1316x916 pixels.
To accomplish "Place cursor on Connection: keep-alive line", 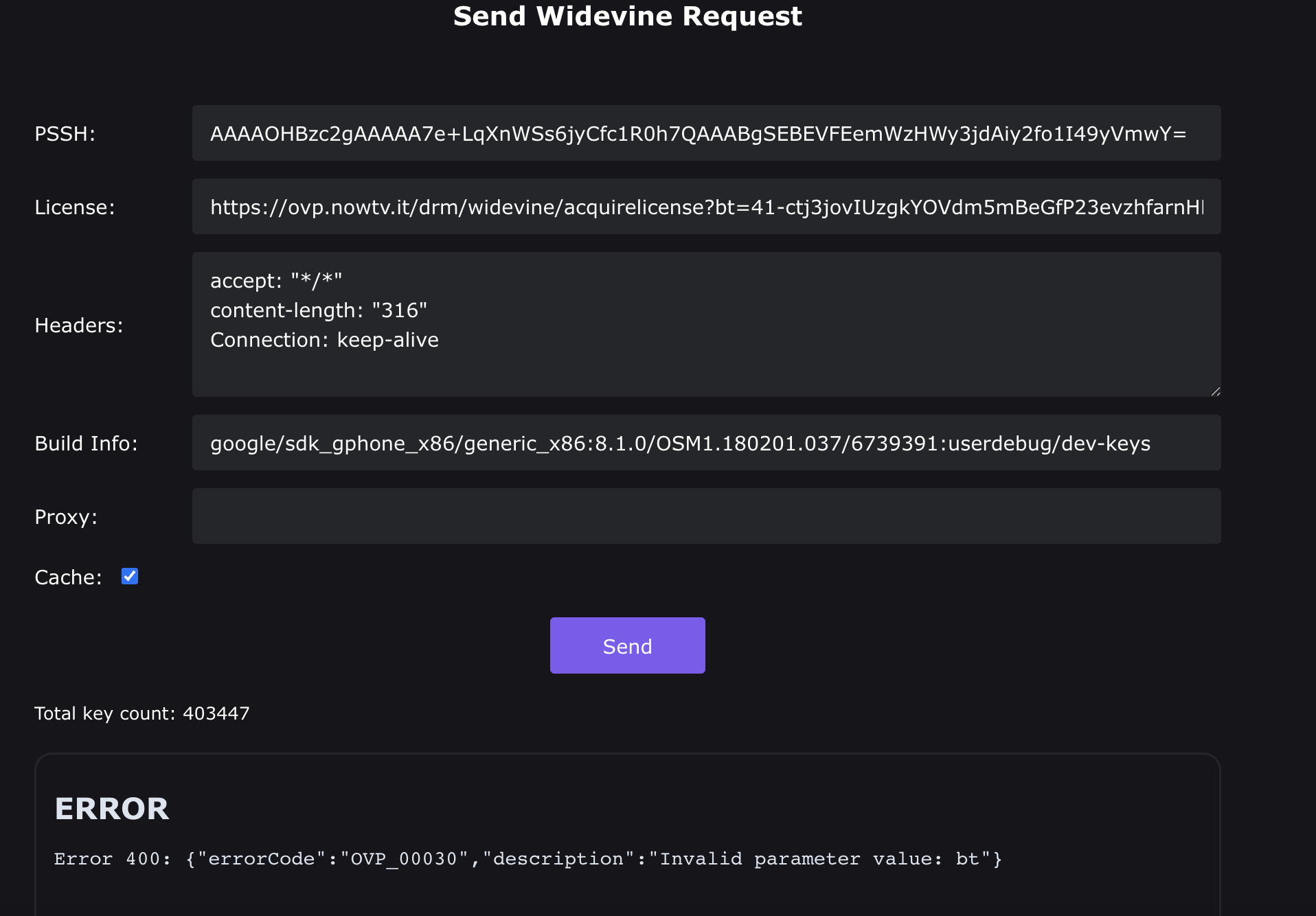I will (x=324, y=340).
